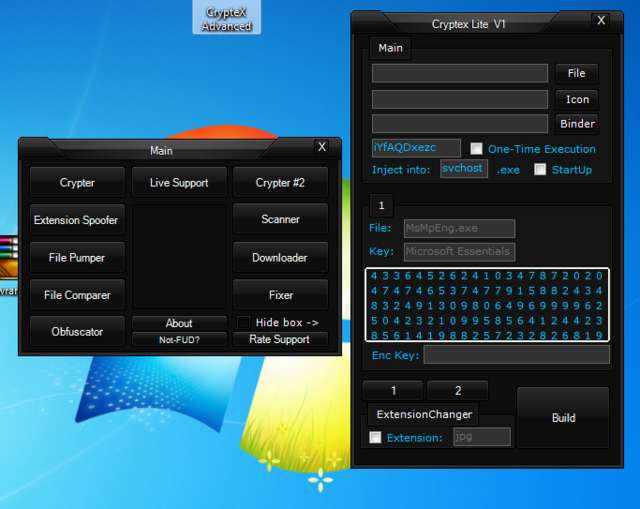Open the Scanner tool
The height and width of the screenshot is (509, 640).
(280, 219)
